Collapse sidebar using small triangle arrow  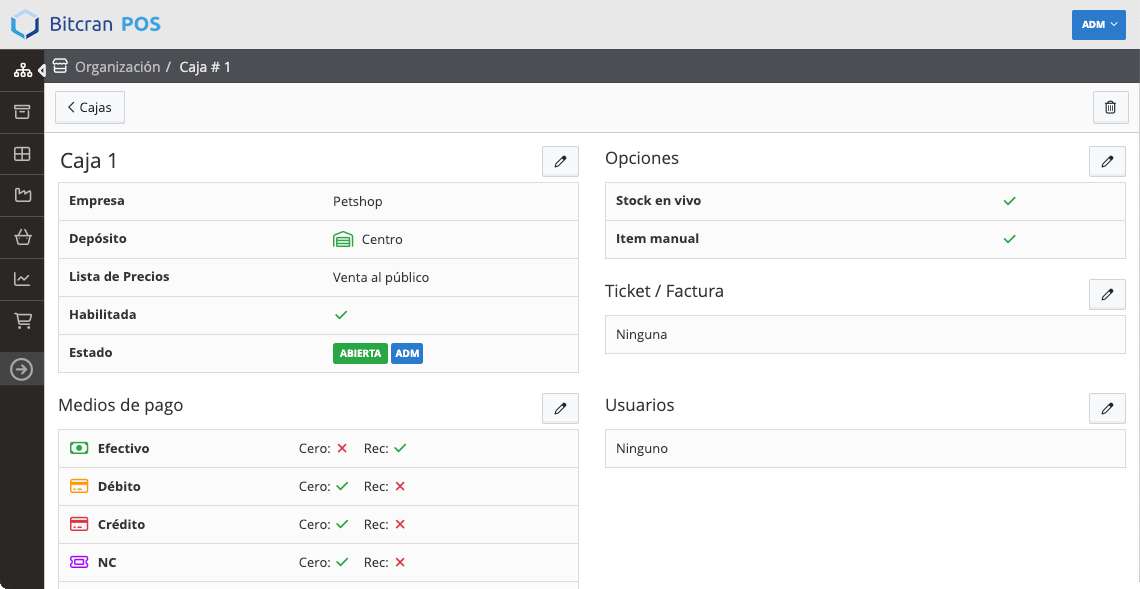41,70
